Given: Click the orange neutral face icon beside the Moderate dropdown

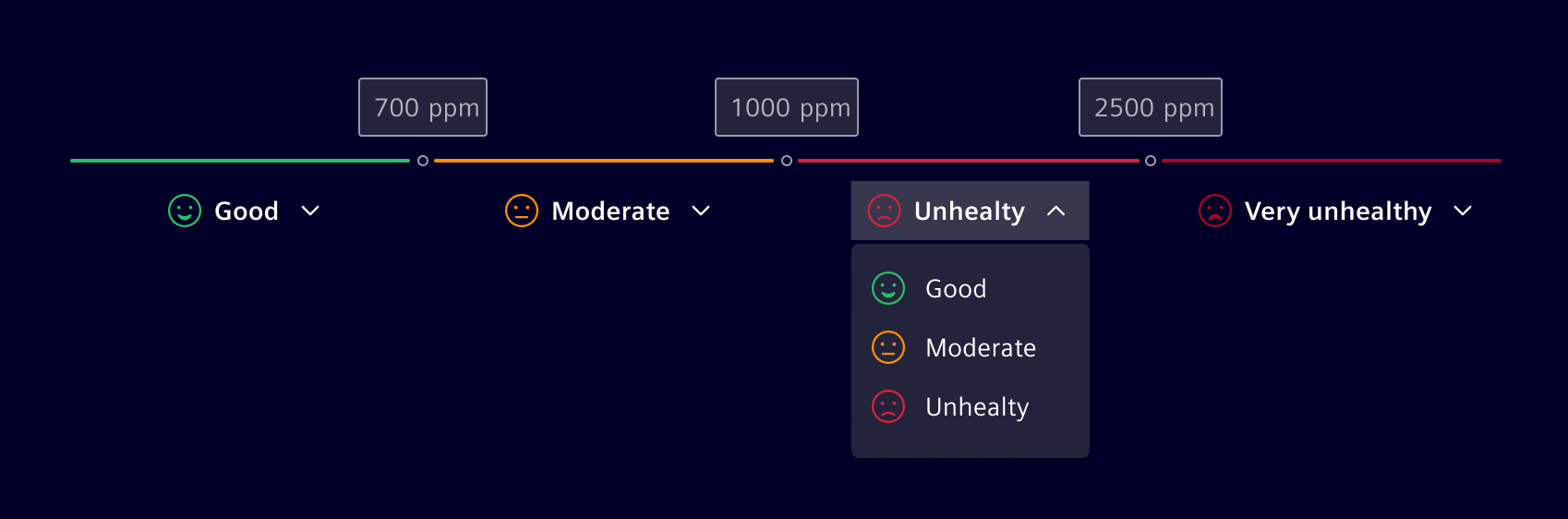Looking at the screenshot, I should 522,211.
